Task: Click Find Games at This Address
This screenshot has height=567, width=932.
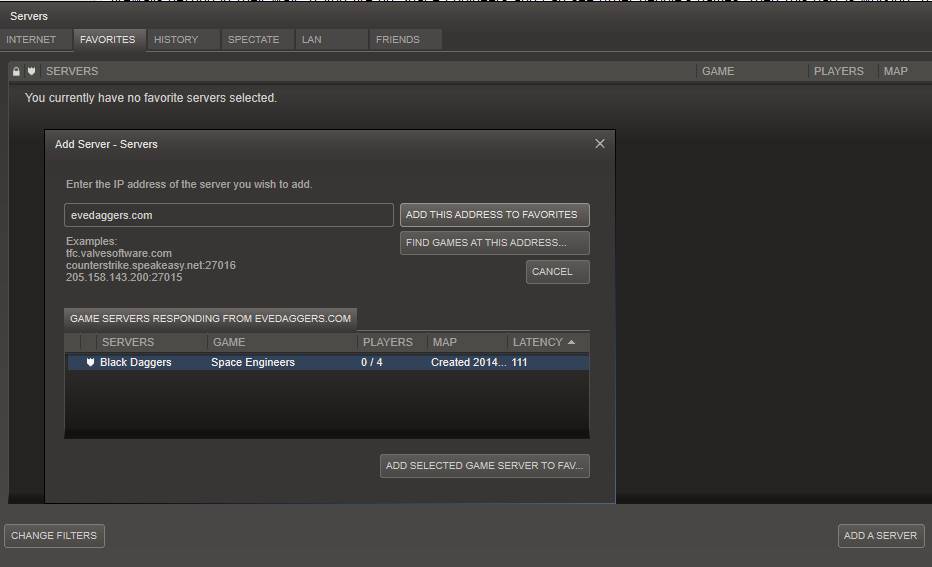Action: [495, 242]
